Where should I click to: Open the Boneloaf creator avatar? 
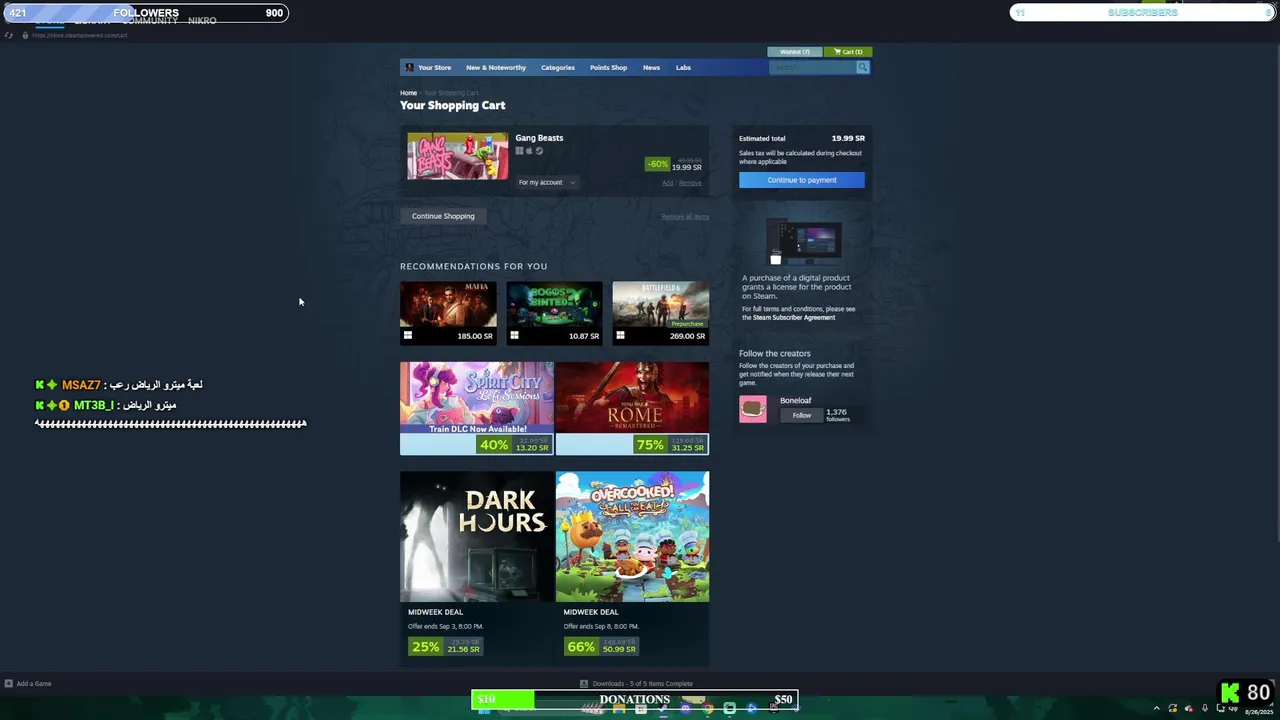[753, 408]
